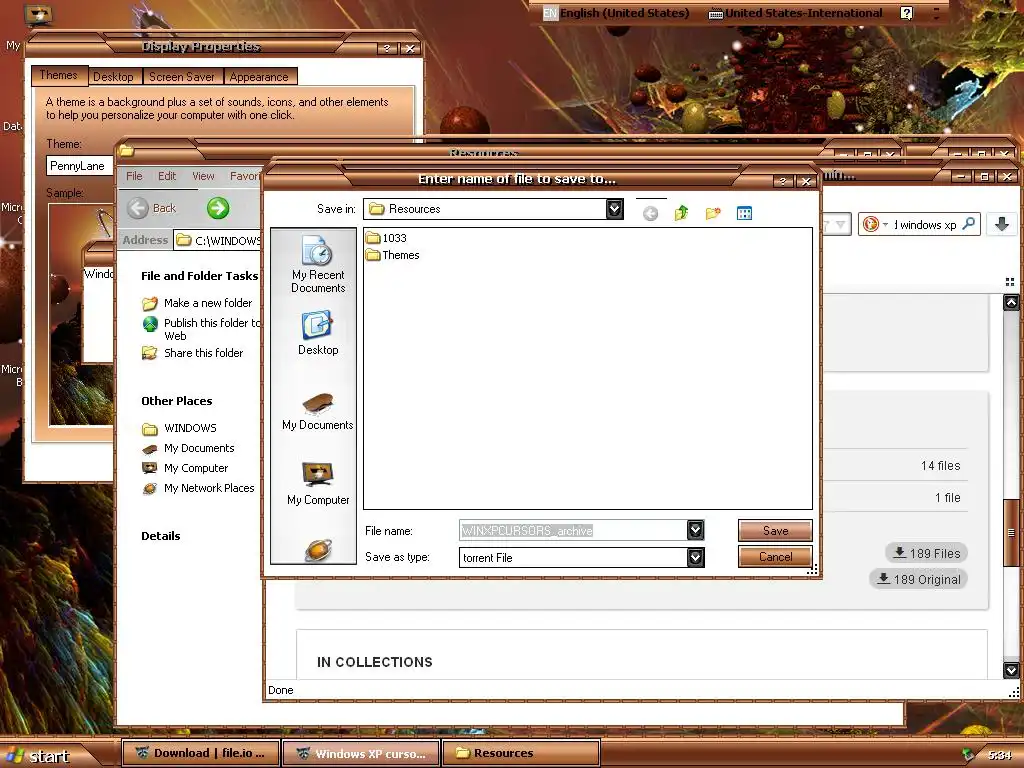Click language bar help icon

906,13
